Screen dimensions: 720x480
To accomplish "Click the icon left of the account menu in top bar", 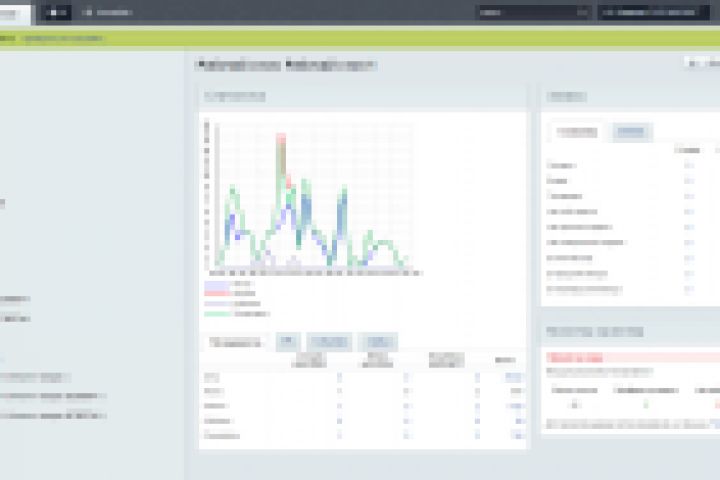I will click(607, 12).
